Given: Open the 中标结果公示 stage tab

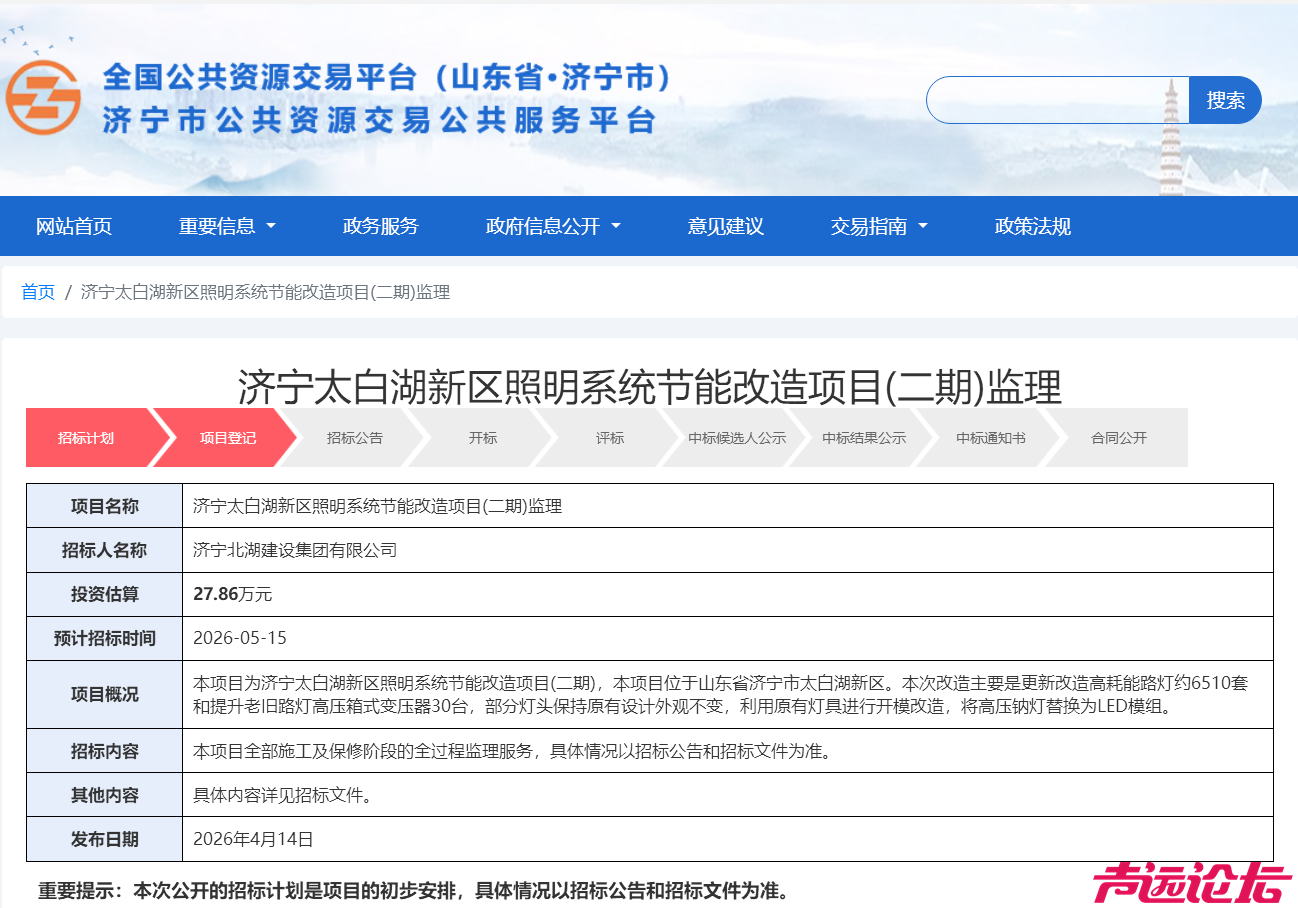Looking at the screenshot, I should pos(865,437).
